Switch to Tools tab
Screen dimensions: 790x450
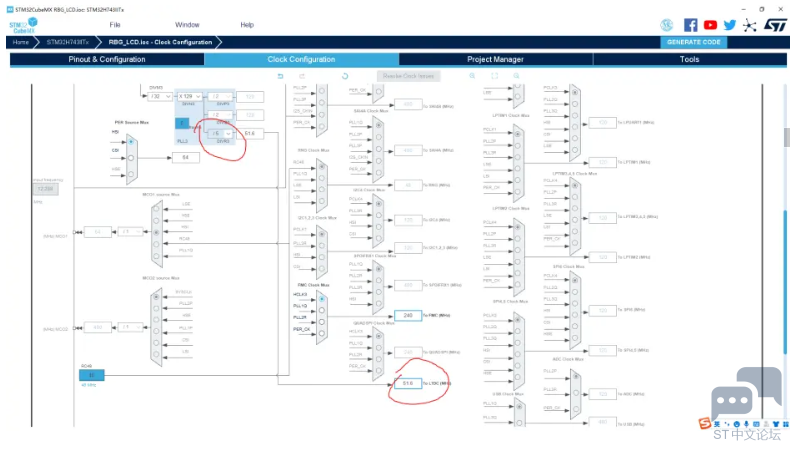point(689,59)
